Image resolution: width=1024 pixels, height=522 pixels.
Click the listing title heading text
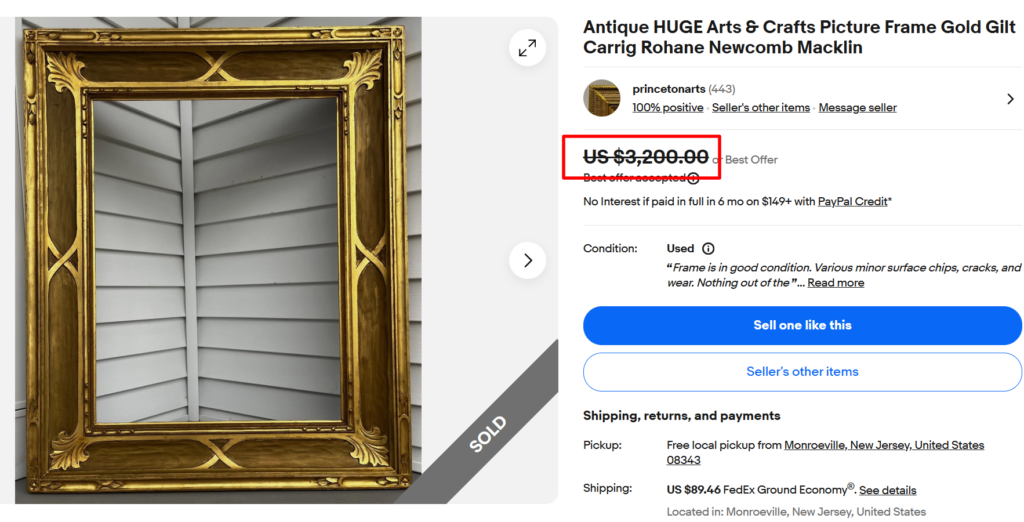coord(799,37)
